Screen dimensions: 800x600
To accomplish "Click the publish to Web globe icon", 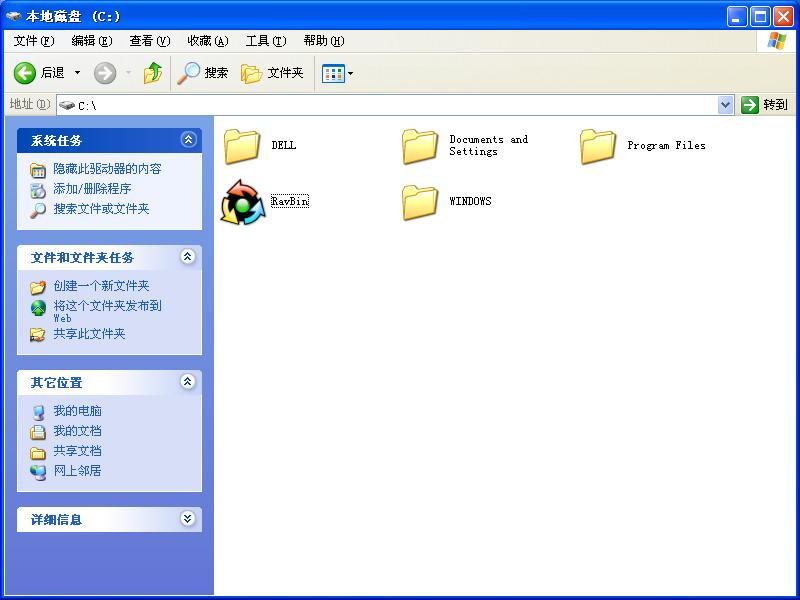I will coord(38,308).
